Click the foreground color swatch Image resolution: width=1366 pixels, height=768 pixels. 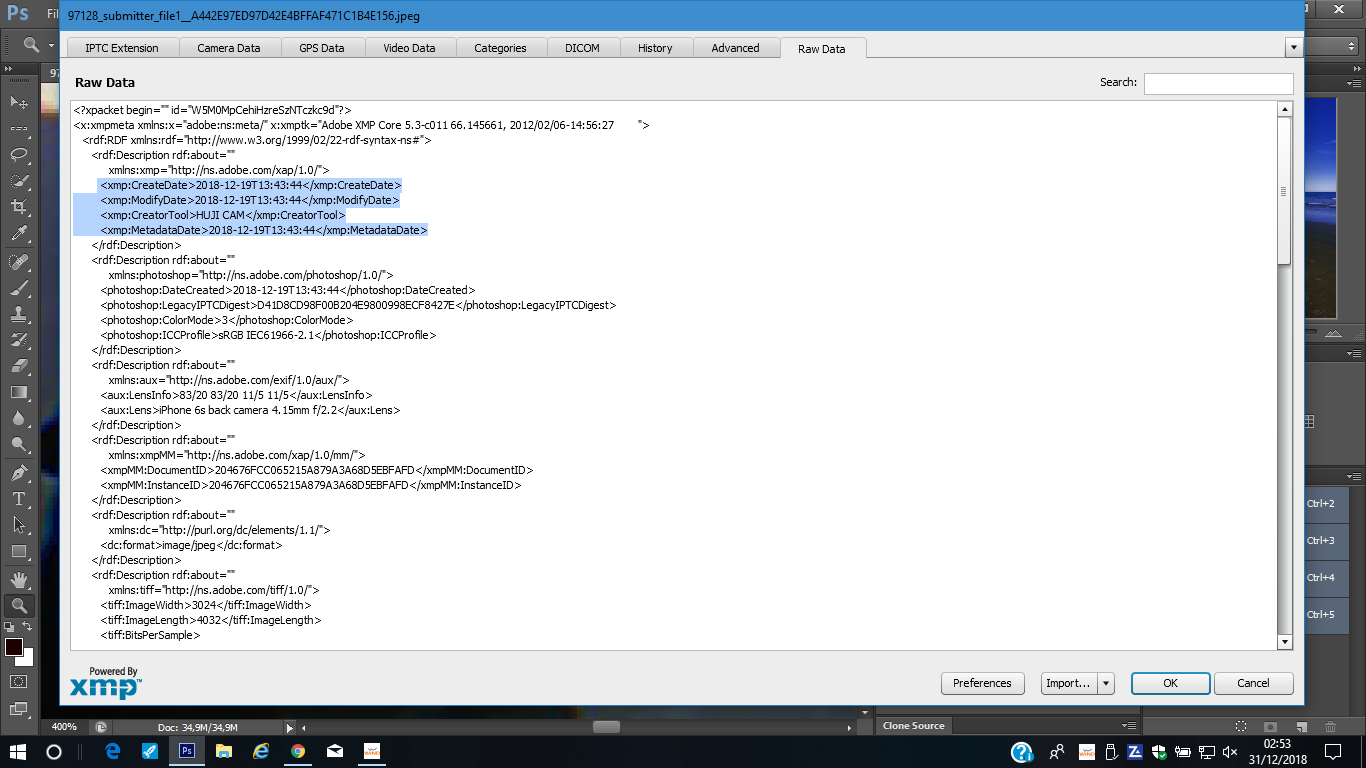[x=14, y=647]
